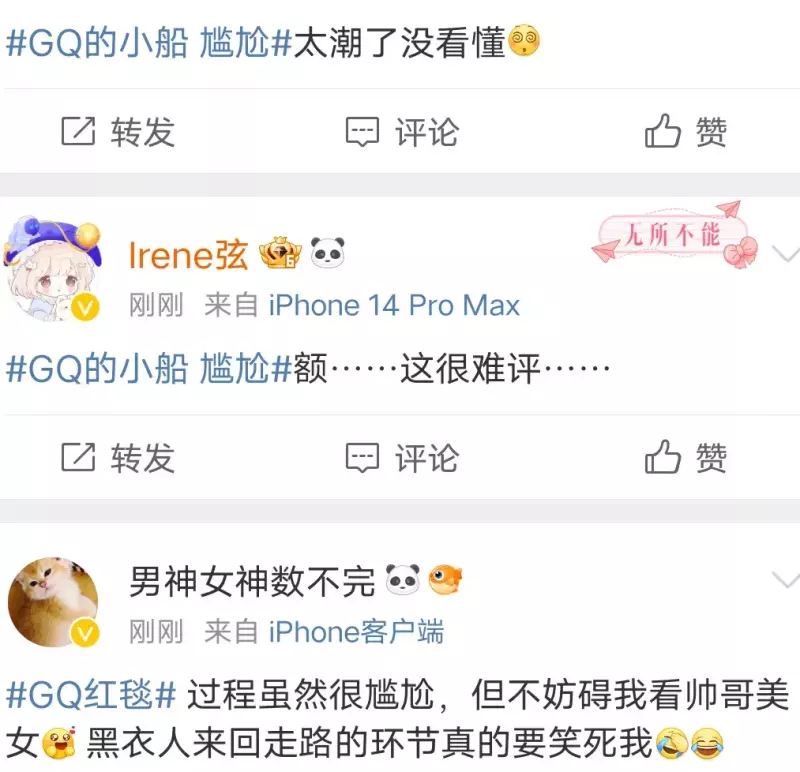This screenshot has height=772, width=800.
Task: Tap repost icon on the top post
Action: pyautogui.click(x=78, y=131)
